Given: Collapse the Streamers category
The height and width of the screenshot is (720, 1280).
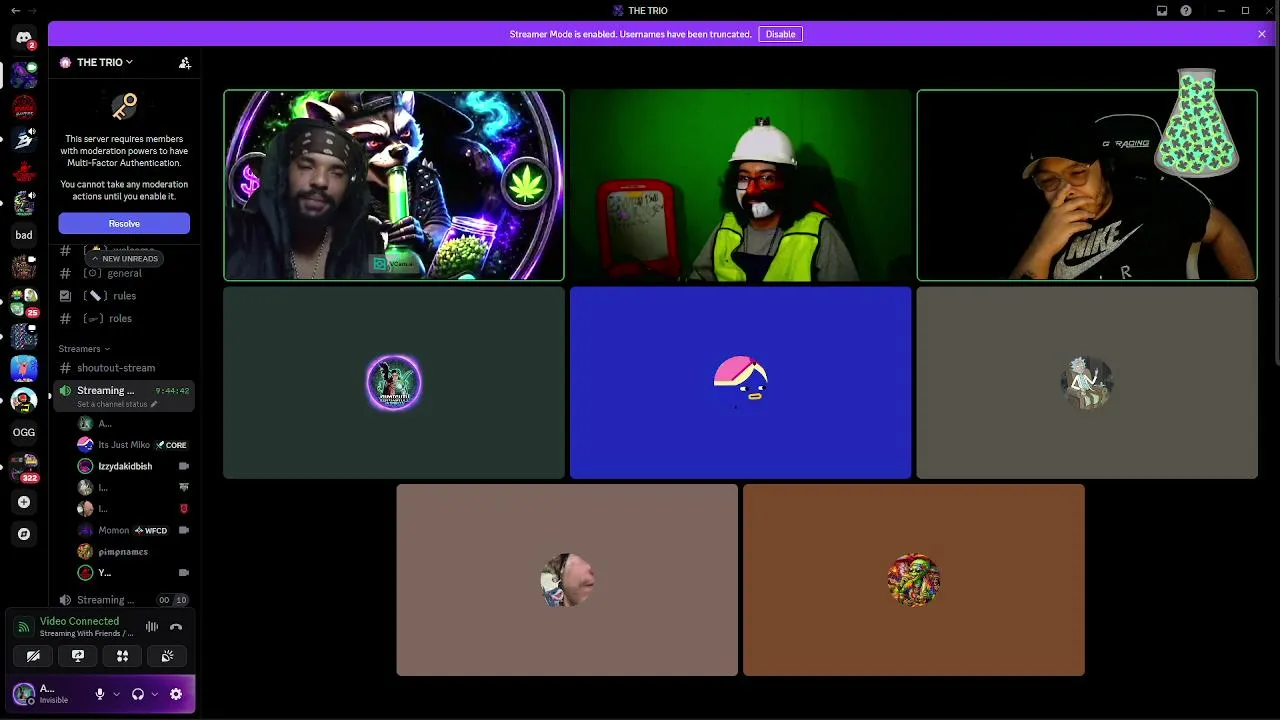Looking at the screenshot, I should pos(84,349).
